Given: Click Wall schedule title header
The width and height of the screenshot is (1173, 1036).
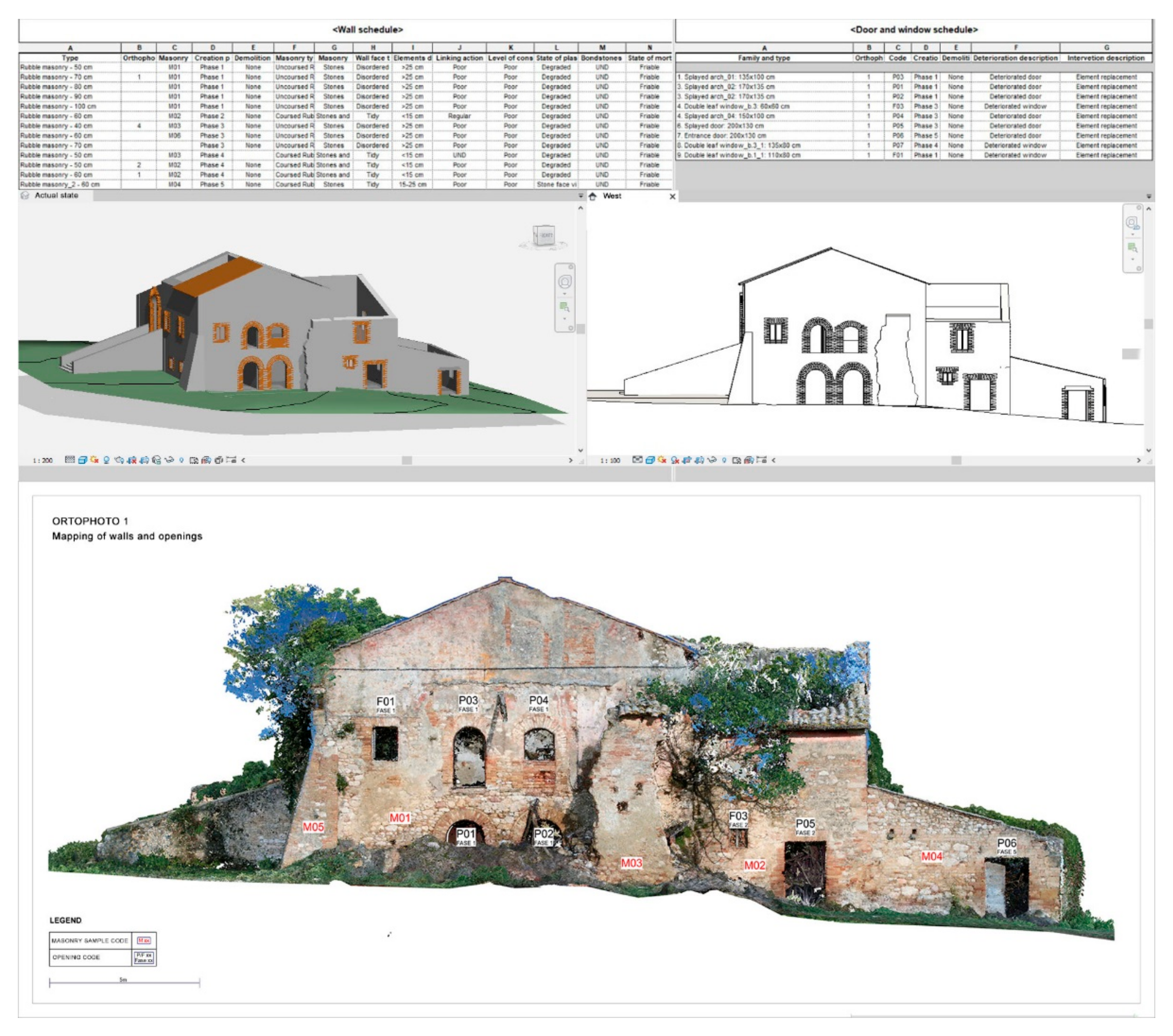Looking at the screenshot, I should pyautogui.click(x=367, y=29).
